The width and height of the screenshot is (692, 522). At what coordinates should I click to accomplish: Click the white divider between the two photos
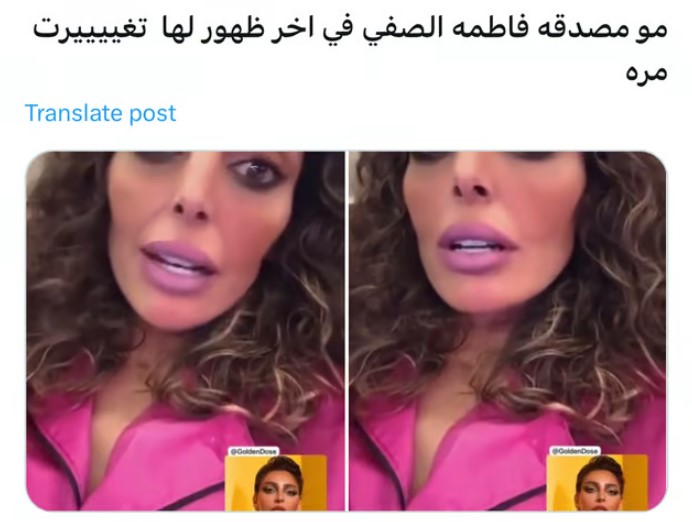pos(347,331)
